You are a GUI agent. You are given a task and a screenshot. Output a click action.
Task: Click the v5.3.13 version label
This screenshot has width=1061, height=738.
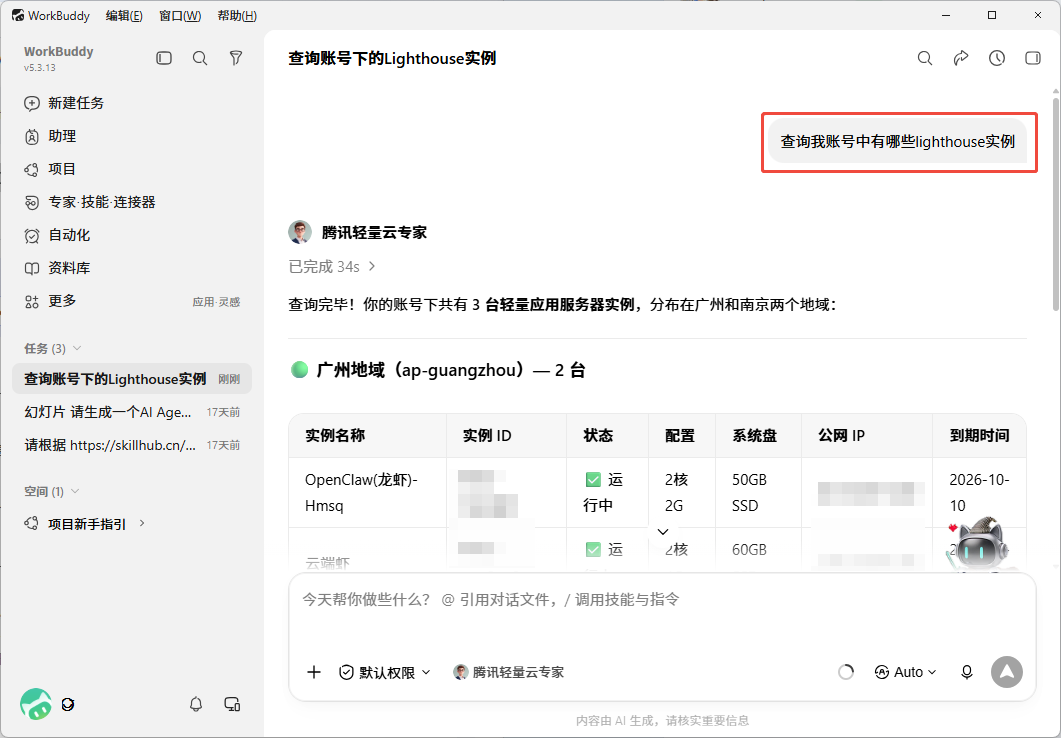pos(39,68)
